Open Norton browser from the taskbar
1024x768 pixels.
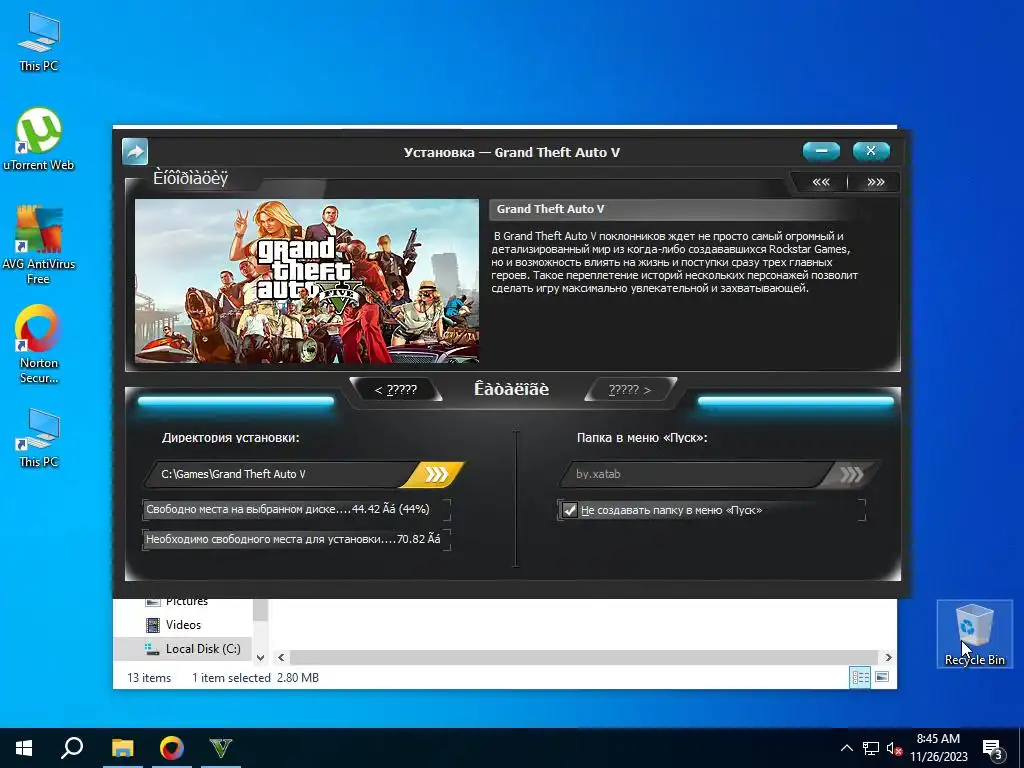click(172, 748)
